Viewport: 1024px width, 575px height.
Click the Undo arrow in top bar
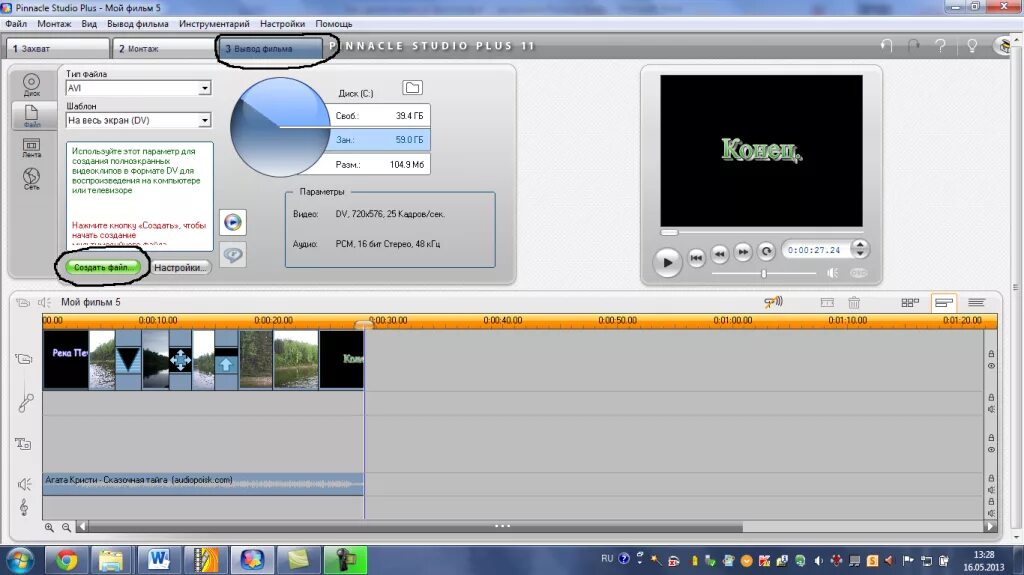coord(886,46)
